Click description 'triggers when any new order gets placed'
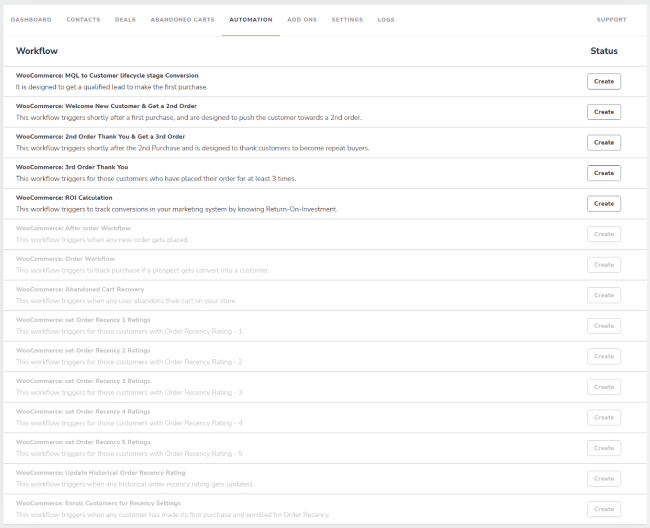The width and height of the screenshot is (650, 528). [102, 240]
